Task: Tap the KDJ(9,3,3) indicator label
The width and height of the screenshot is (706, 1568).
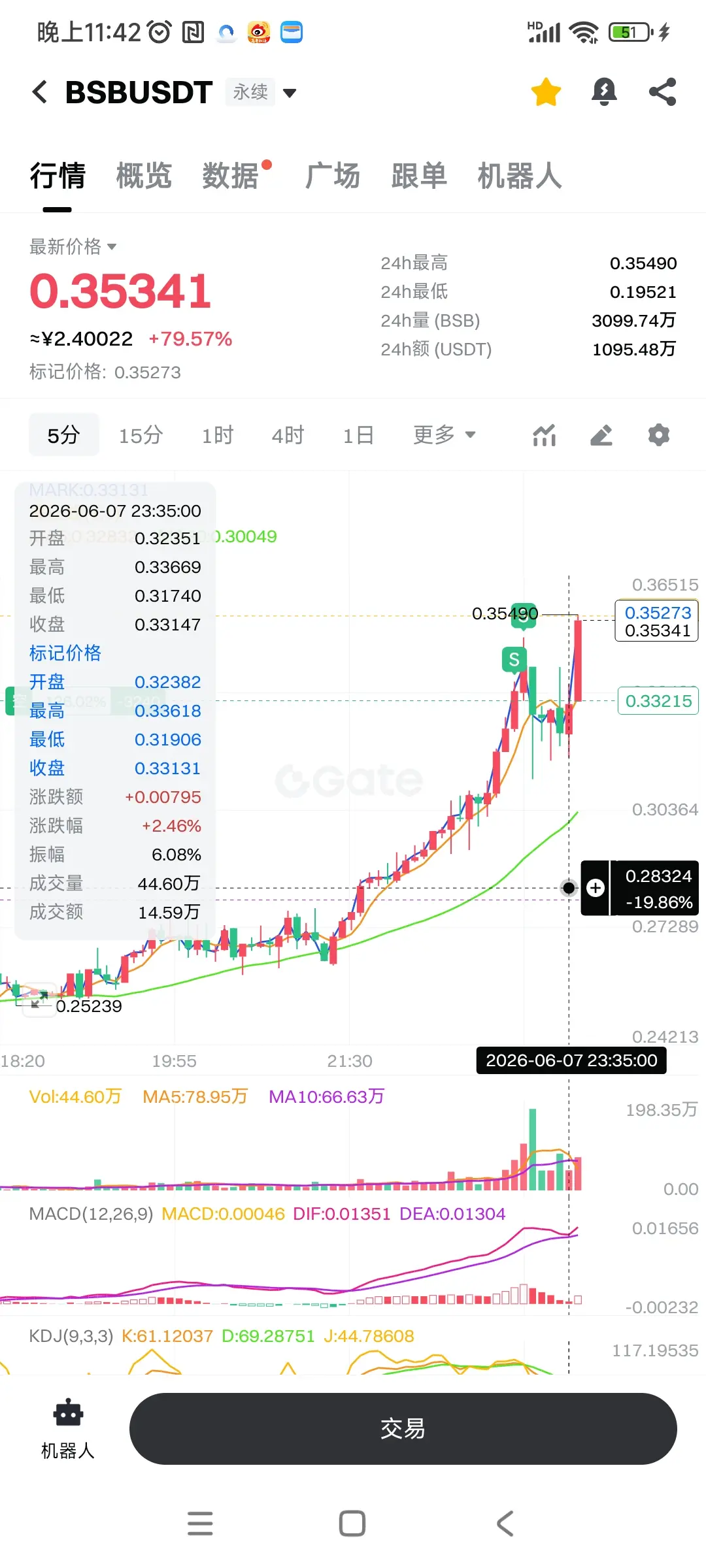Action: tap(71, 1336)
